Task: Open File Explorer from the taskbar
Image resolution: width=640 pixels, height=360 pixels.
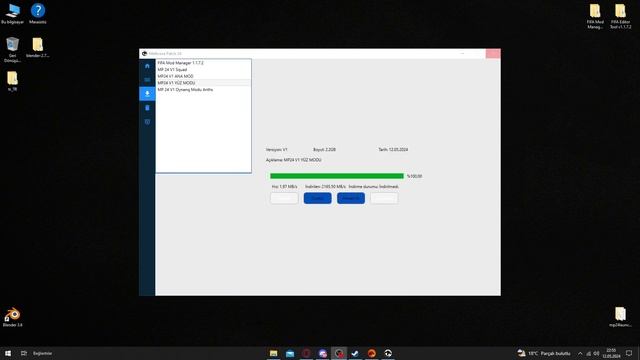Action: pos(273,353)
